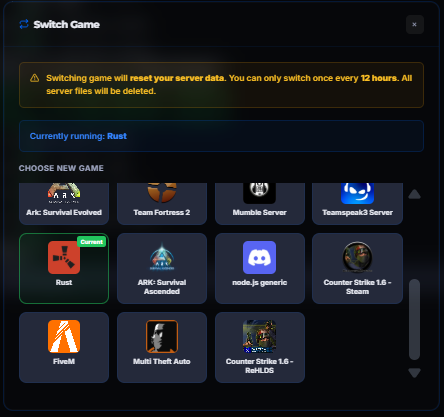The height and width of the screenshot is (417, 444).
Task: Pick the node.js generic Discord icon
Action: tap(259, 257)
